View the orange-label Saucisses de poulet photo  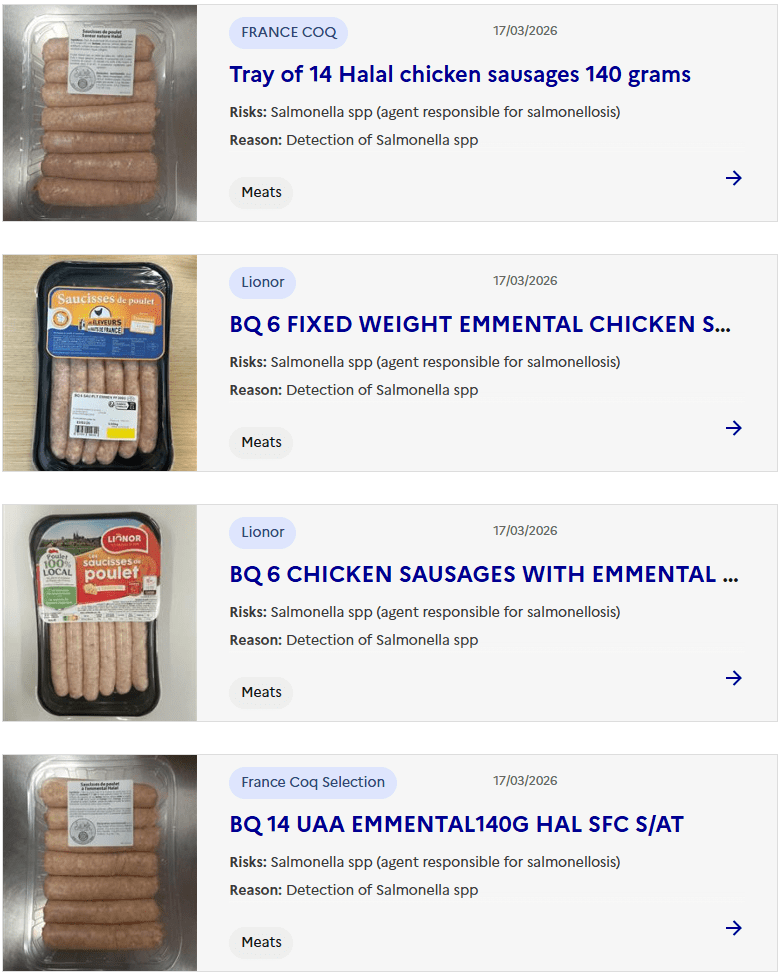coord(100,363)
